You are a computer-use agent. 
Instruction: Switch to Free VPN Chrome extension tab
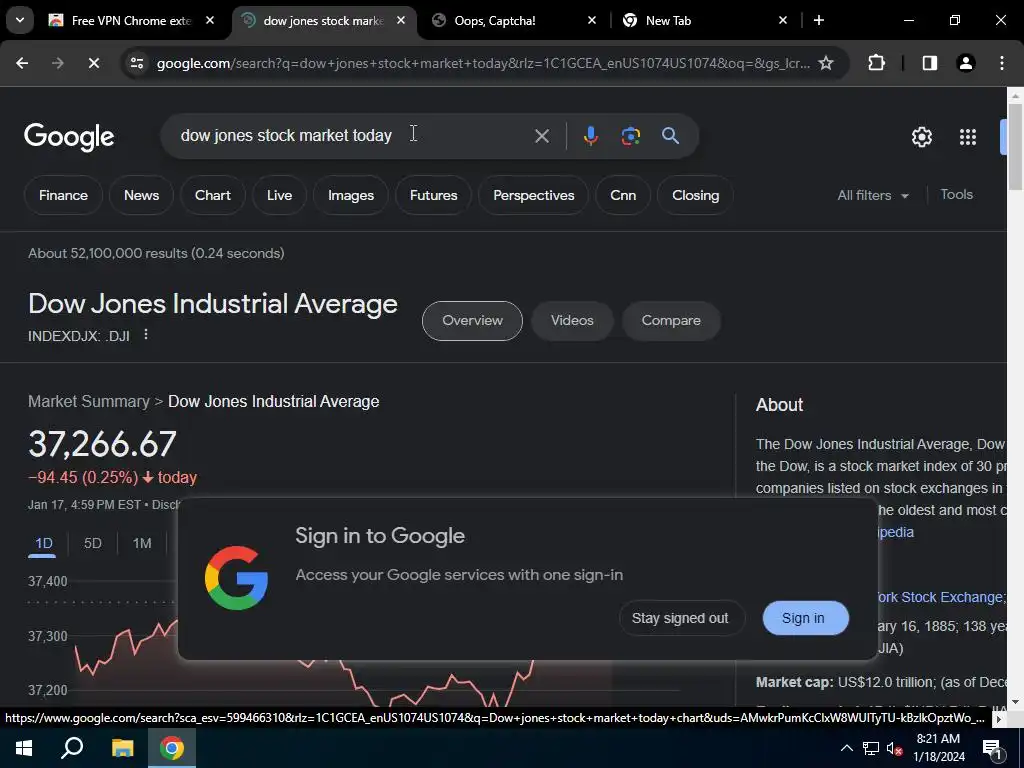click(x=131, y=20)
